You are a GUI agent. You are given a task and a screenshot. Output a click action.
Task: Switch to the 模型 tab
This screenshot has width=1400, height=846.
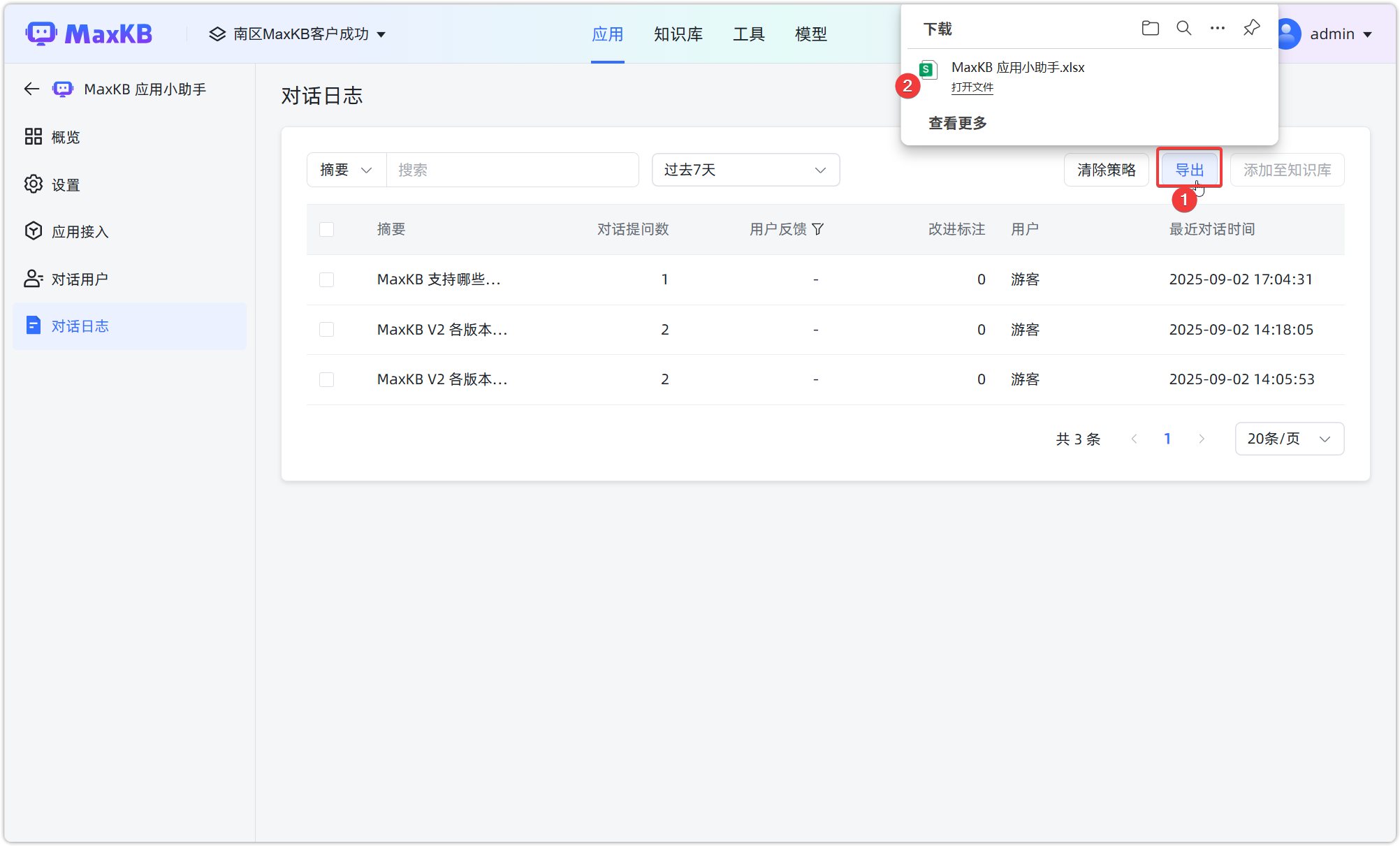[810, 34]
